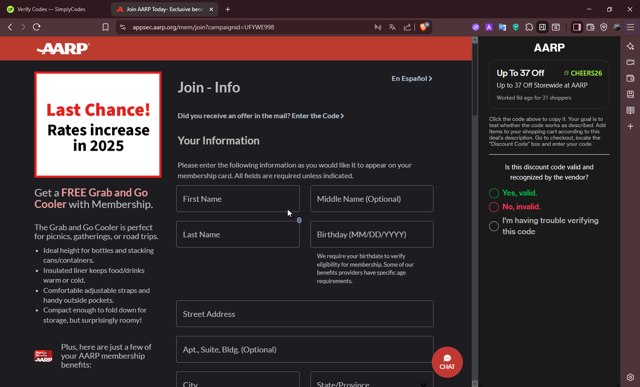640x387 pixels.
Task: Open the purple checkmark extension icon
Action: 476,27
